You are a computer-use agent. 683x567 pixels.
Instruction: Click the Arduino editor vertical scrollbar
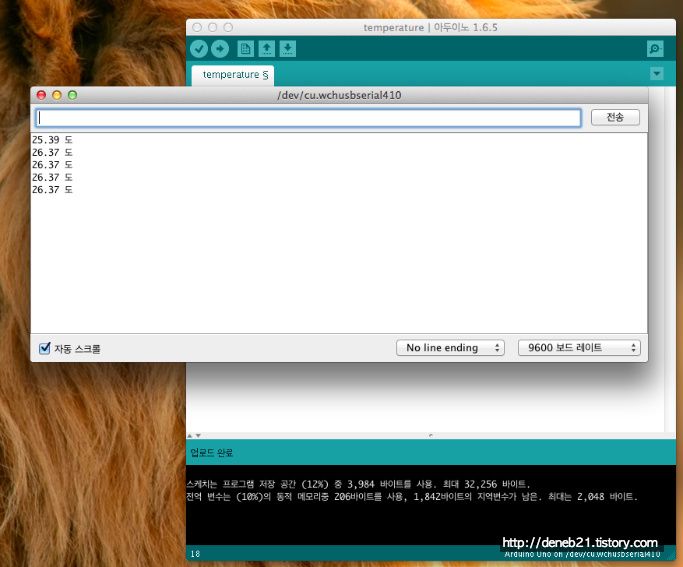(x=670, y=259)
